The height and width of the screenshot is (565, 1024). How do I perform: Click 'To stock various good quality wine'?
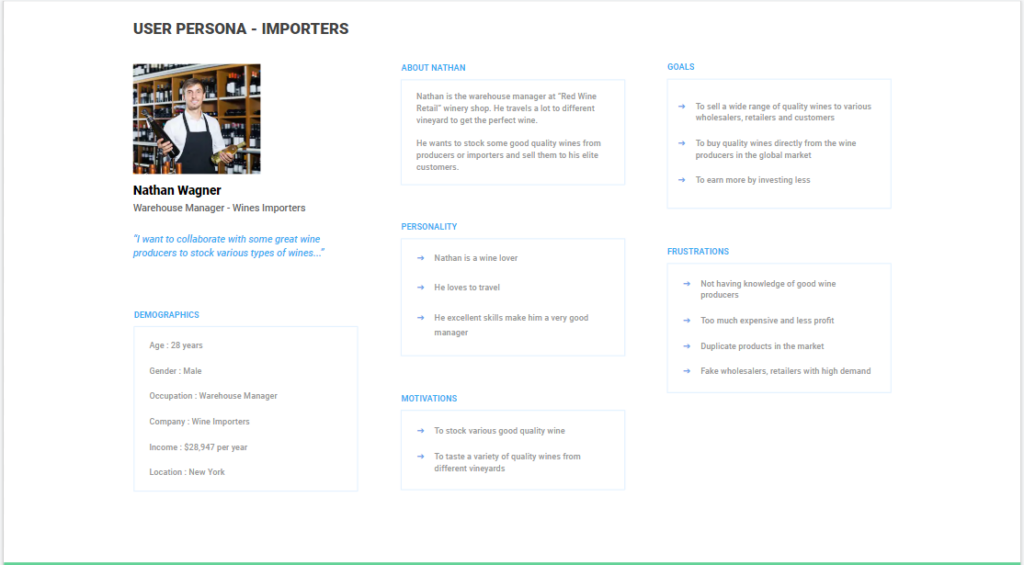coord(500,430)
